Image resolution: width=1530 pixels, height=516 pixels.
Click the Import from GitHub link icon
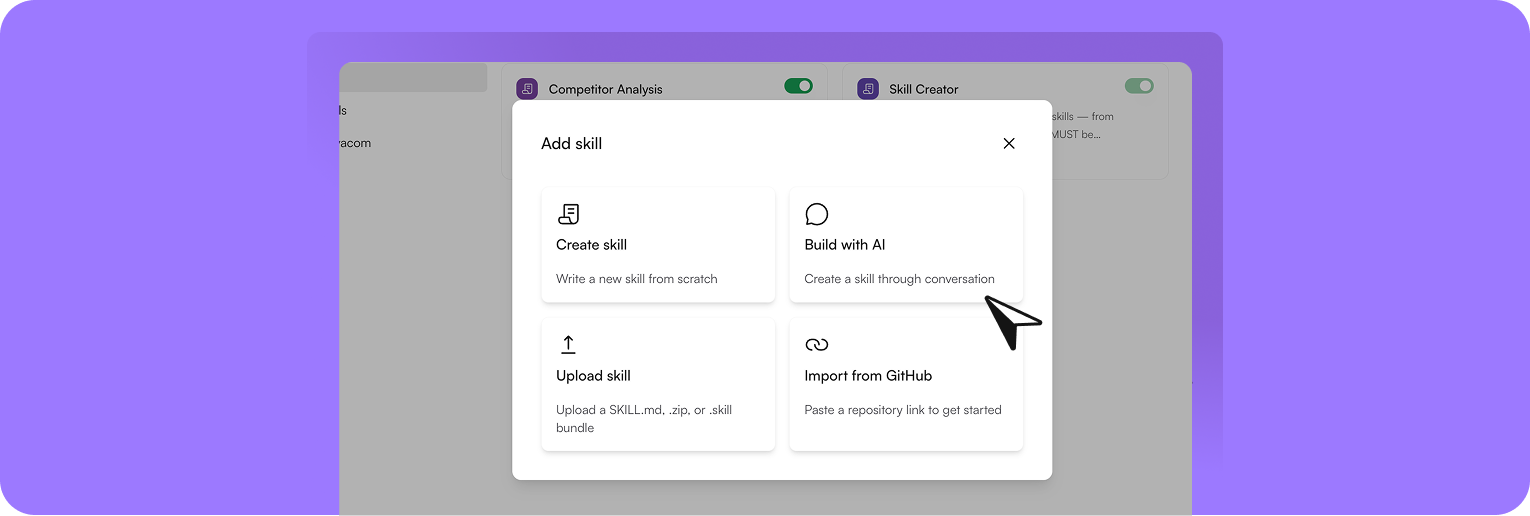coord(817,345)
